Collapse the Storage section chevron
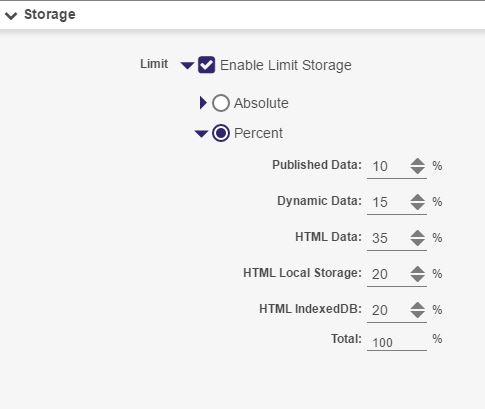The height and width of the screenshot is (409, 485). point(11,15)
